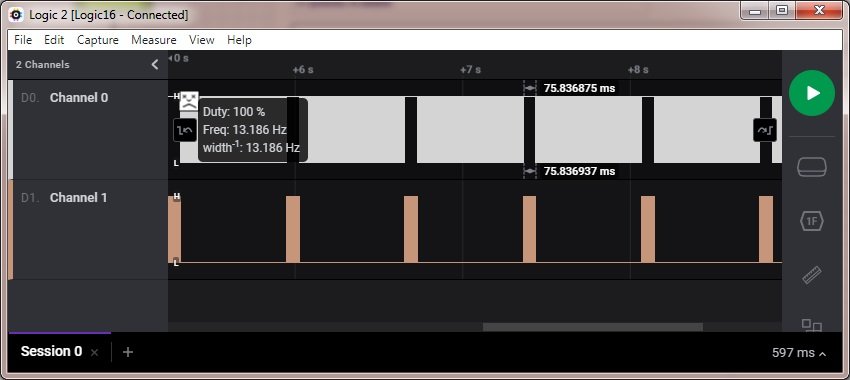
Task: Open the Capture menu
Action: coord(98,40)
